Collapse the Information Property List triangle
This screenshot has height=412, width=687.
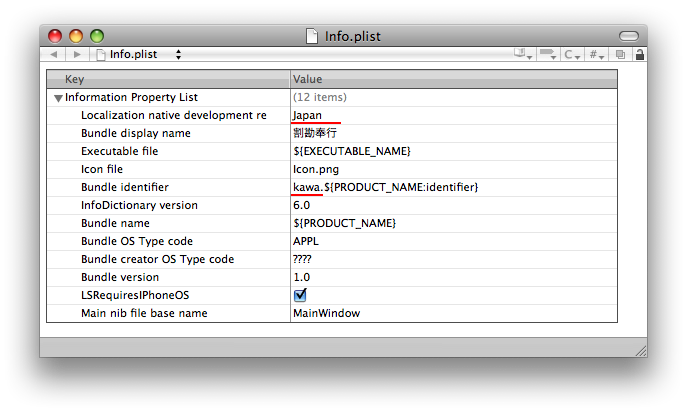58,98
